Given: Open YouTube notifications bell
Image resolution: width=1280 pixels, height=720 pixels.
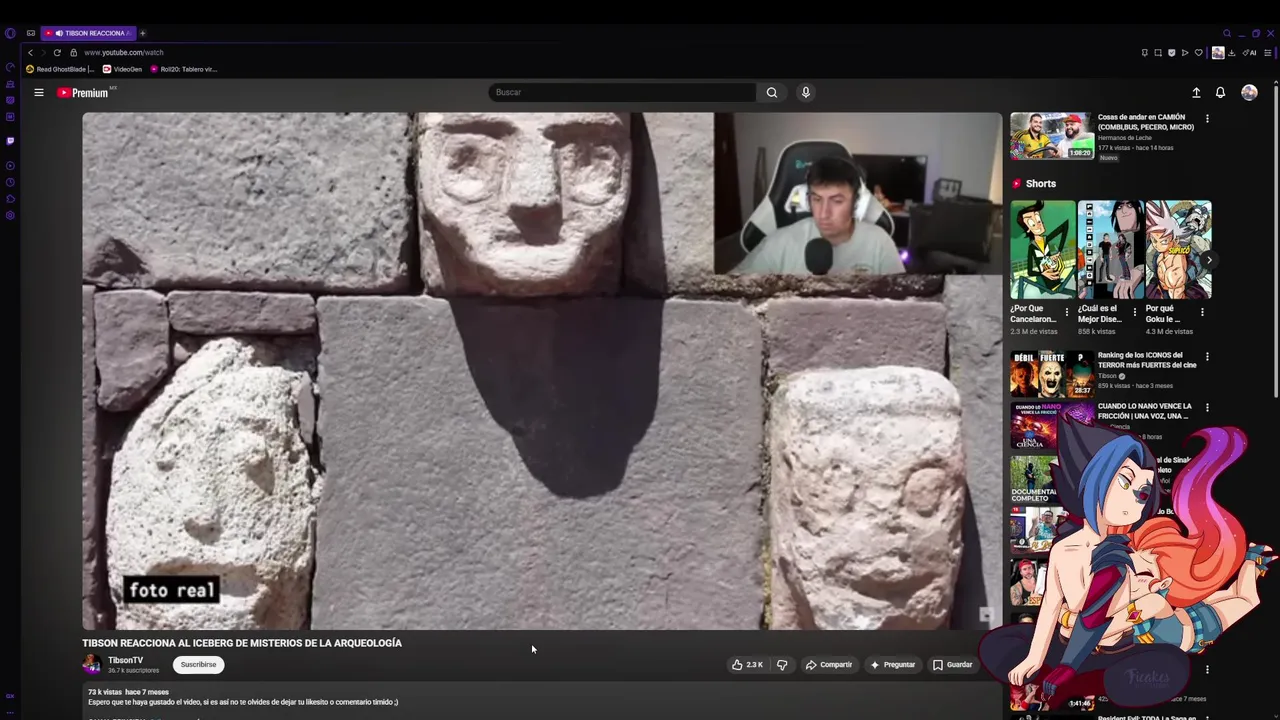Looking at the screenshot, I should click(1220, 92).
